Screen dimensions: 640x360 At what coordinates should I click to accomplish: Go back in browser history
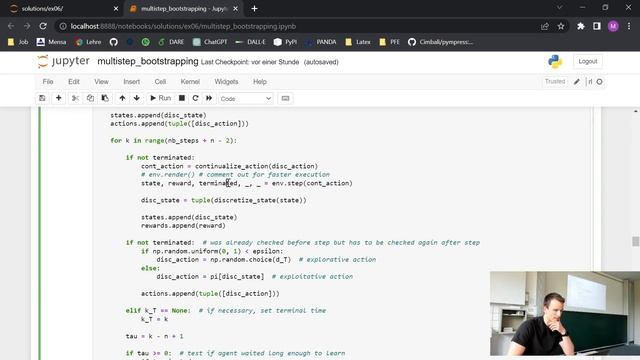click(11, 26)
